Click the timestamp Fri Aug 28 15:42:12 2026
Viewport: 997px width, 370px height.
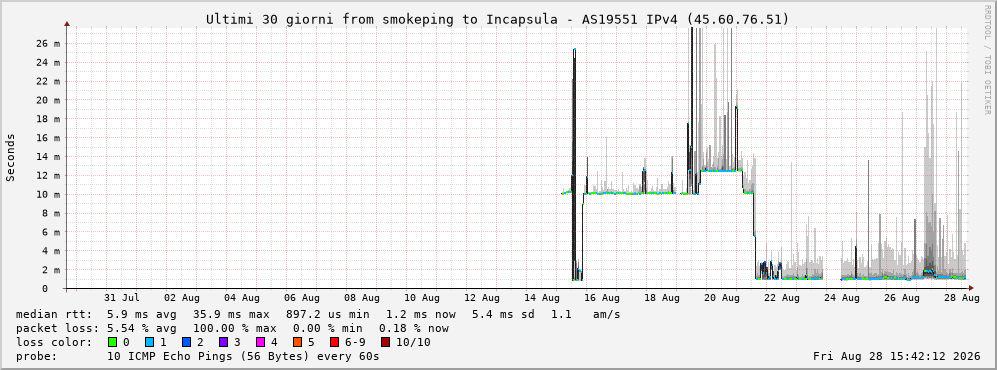coord(896,356)
